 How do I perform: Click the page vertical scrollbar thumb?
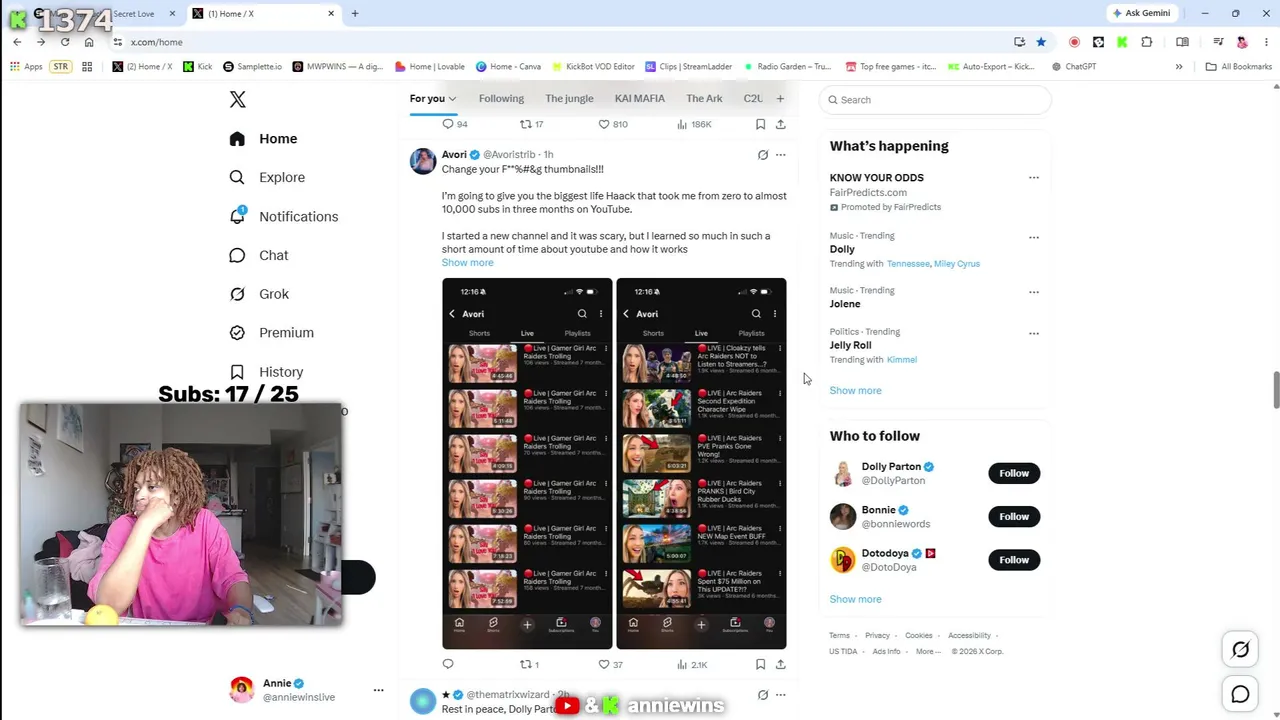1275,389
